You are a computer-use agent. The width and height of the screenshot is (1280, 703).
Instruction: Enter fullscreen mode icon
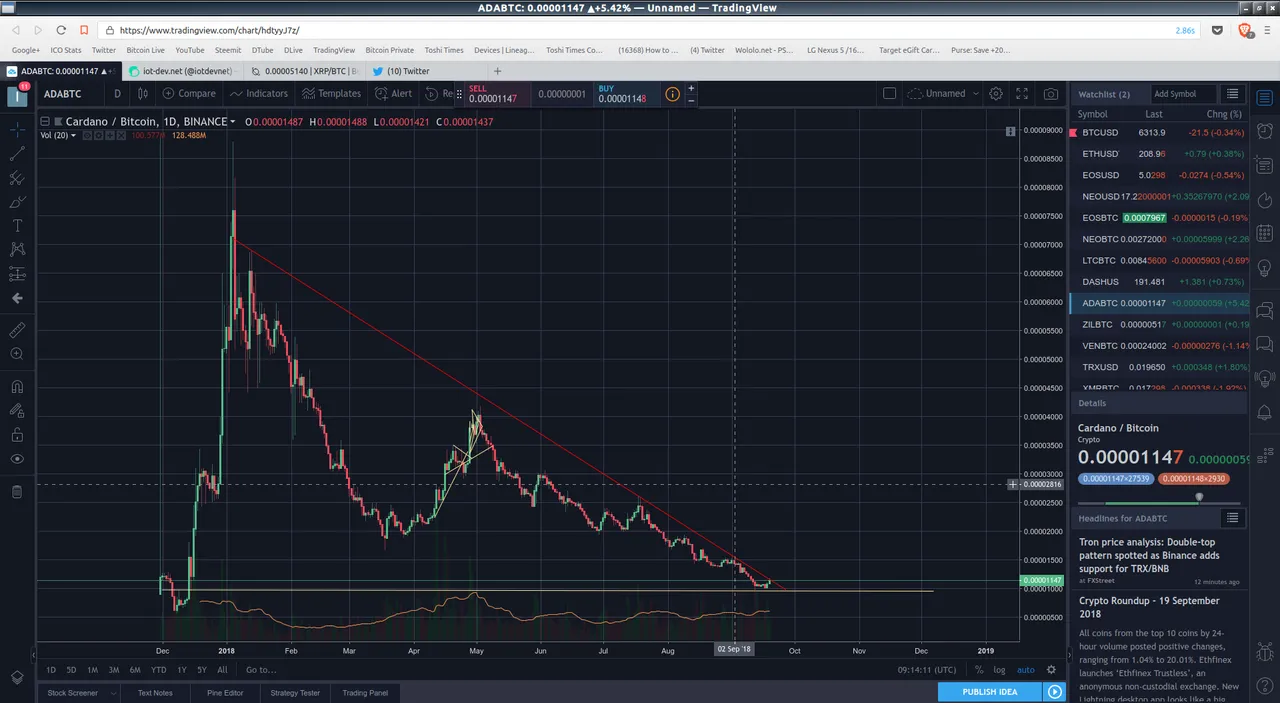(x=1022, y=93)
